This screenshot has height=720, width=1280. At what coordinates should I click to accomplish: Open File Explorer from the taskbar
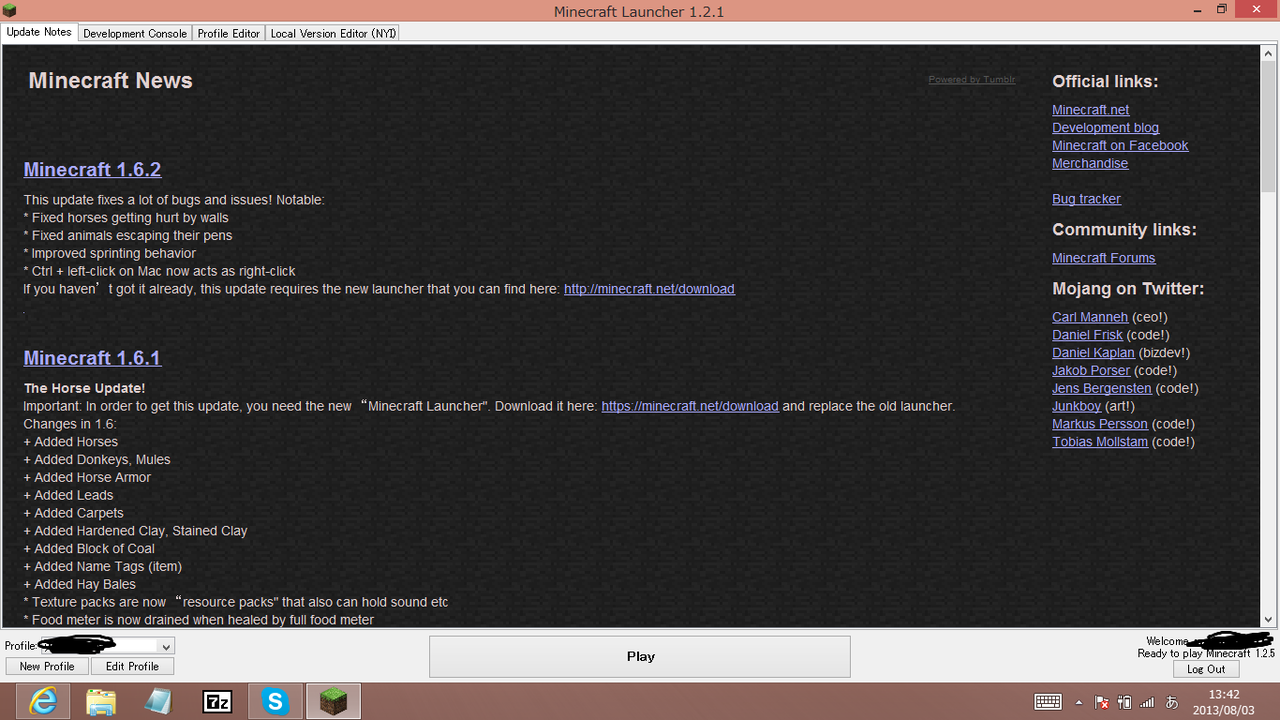pos(101,702)
